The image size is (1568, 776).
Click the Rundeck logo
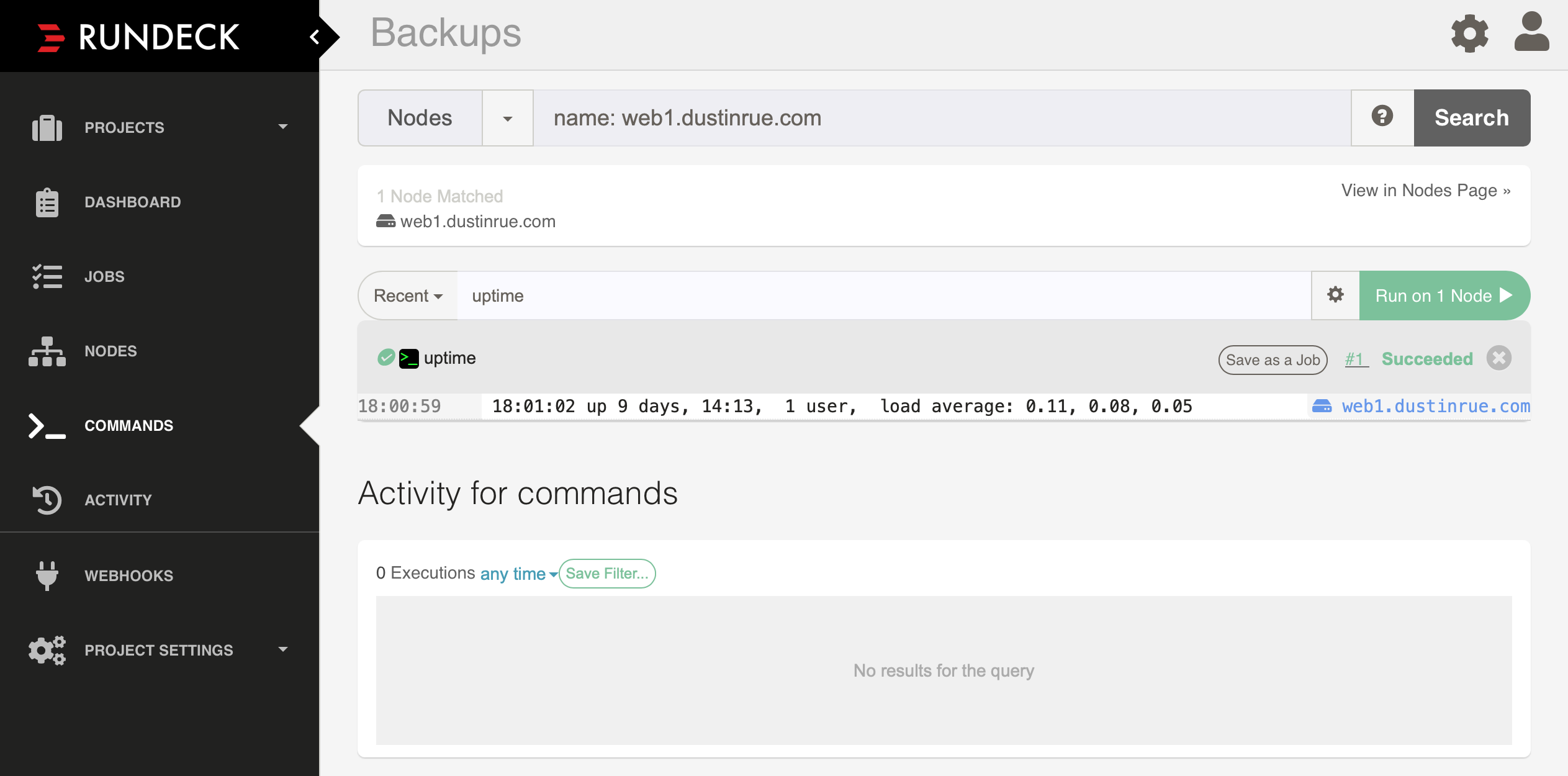tap(138, 37)
